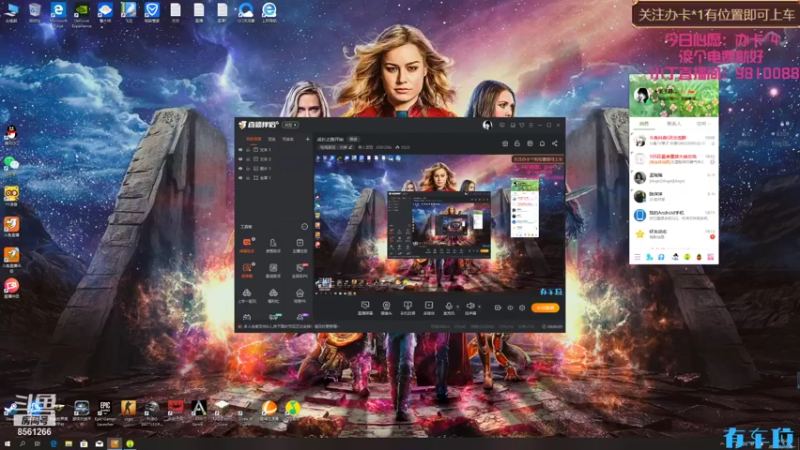The height and width of the screenshot is (450, 800).
Task: Switch to the second scene tab
Action: (272, 139)
